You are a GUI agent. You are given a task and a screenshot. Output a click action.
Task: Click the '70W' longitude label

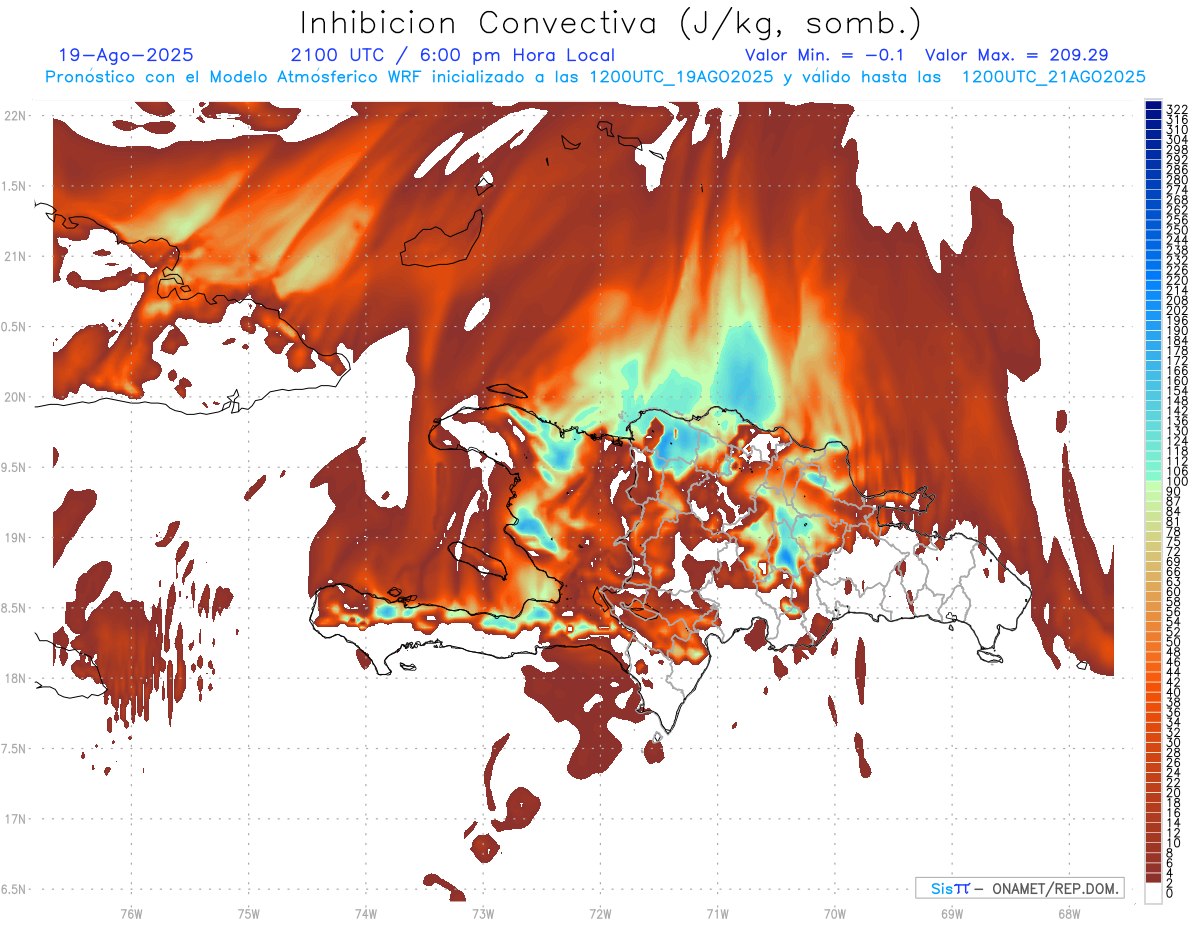pyautogui.click(x=835, y=913)
